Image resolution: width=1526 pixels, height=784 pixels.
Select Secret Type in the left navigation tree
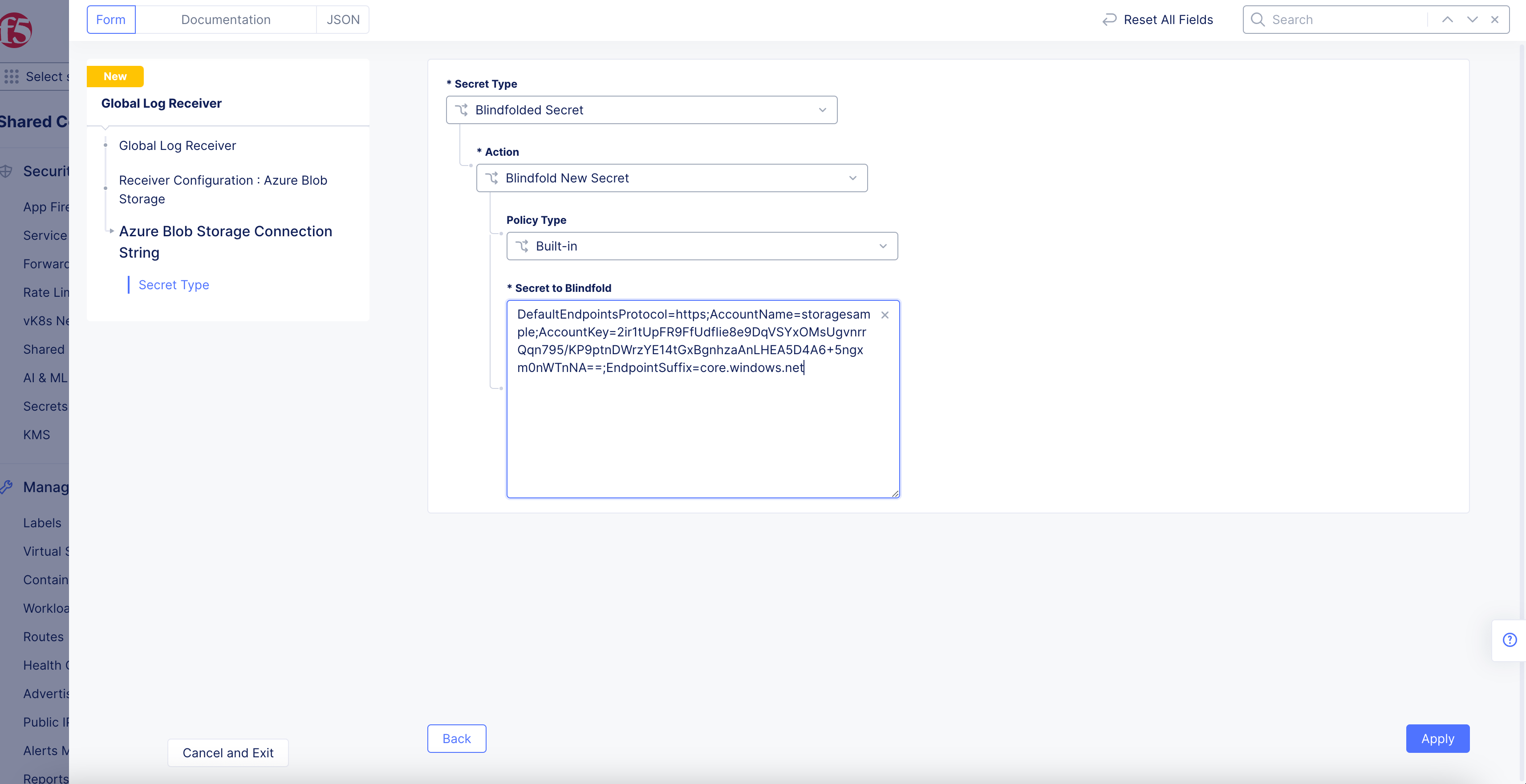[174, 284]
